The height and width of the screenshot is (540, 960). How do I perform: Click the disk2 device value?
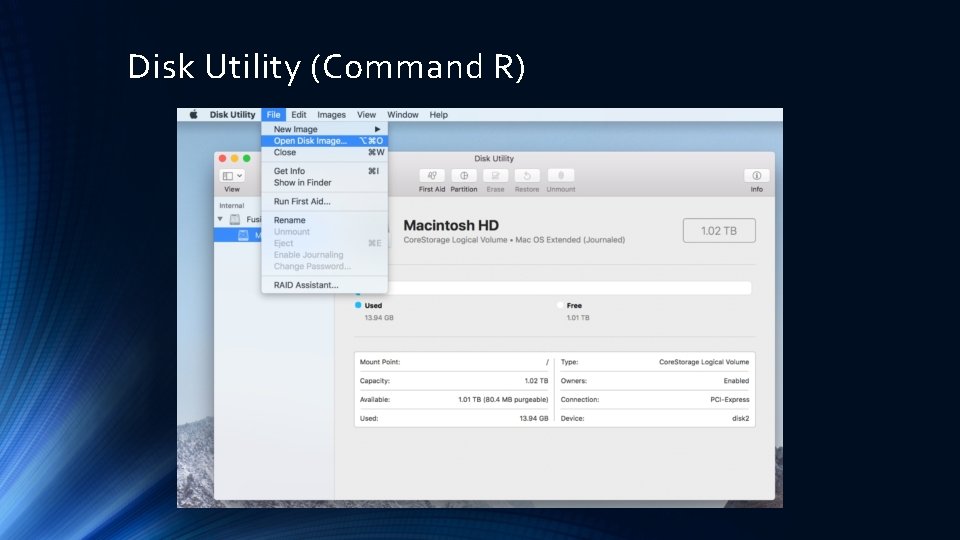[741, 419]
